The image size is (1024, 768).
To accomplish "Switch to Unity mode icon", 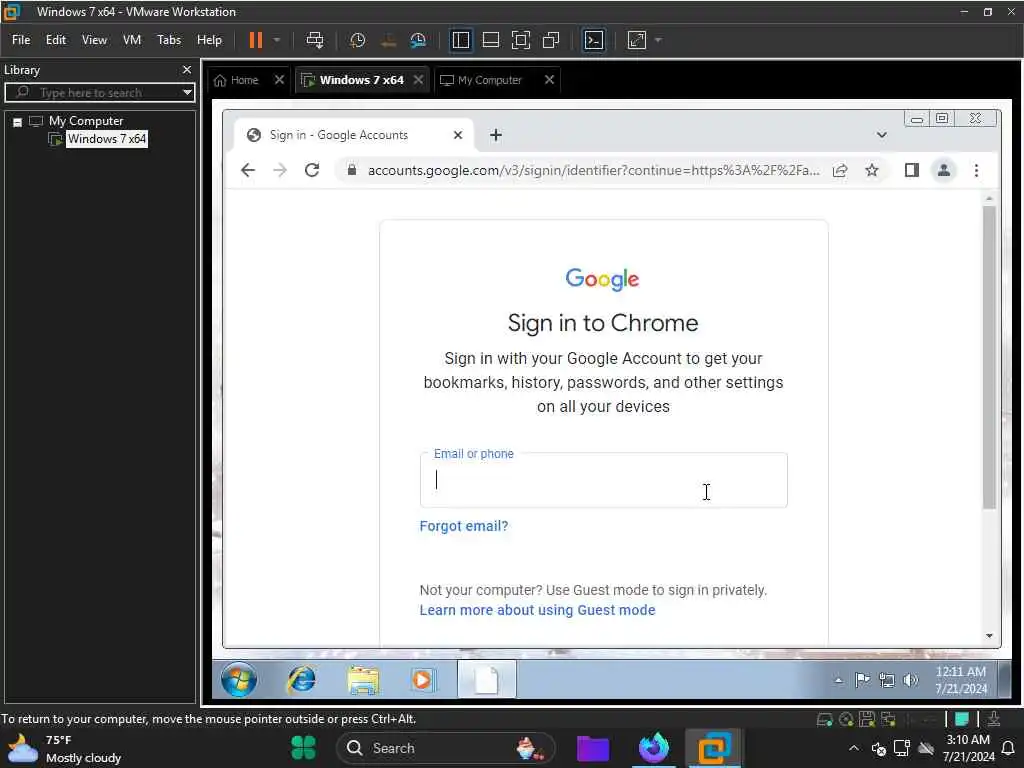I will pyautogui.click(x=551, y=40).
